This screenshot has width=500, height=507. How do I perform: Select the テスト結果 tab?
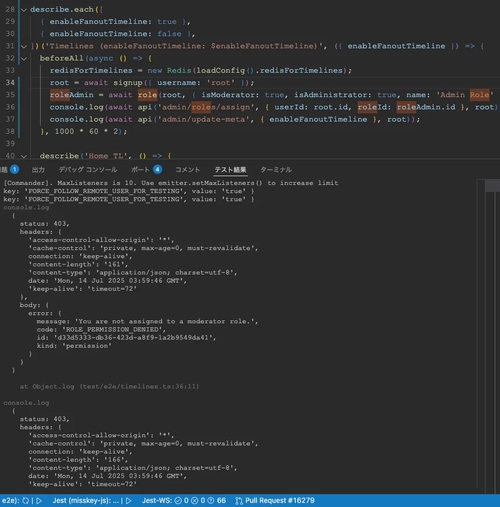(230, 170)
